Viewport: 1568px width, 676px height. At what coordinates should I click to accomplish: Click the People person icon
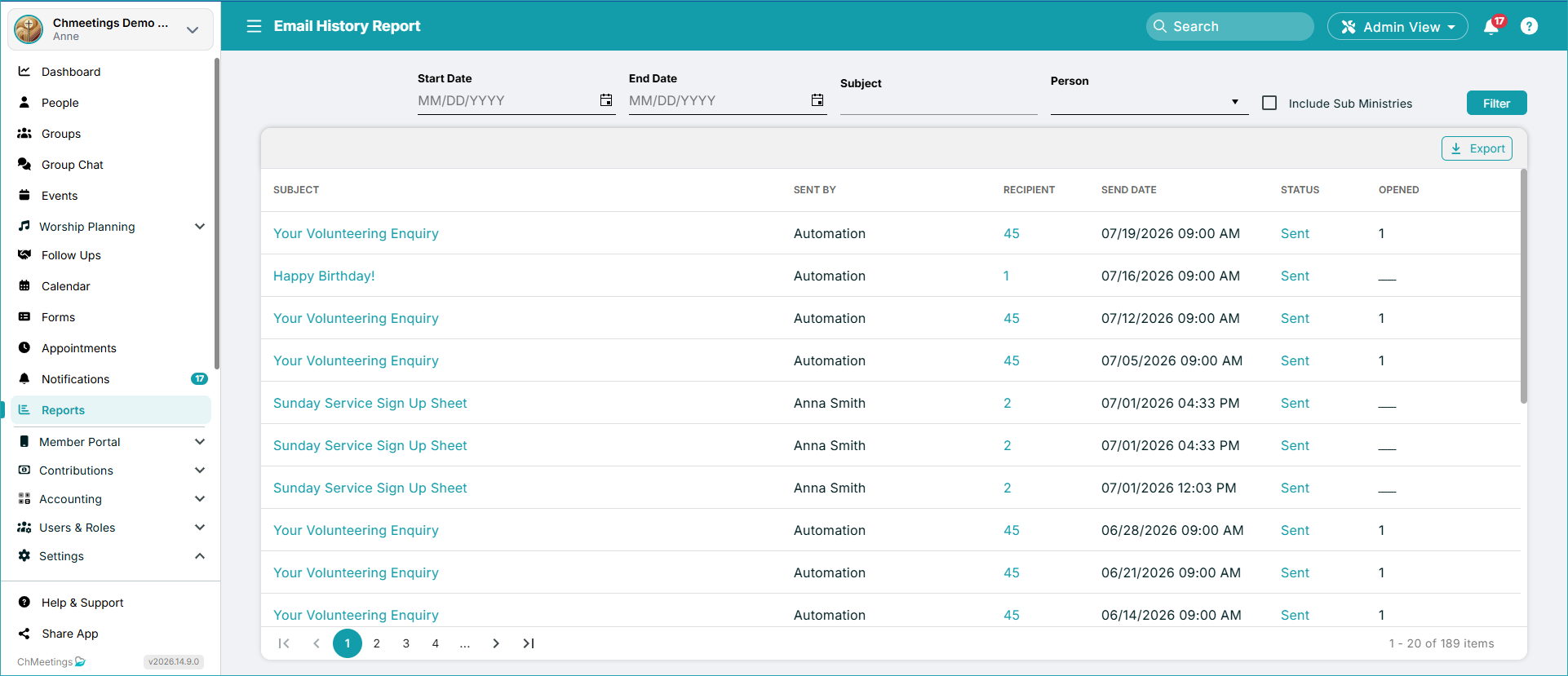(24, 103)
